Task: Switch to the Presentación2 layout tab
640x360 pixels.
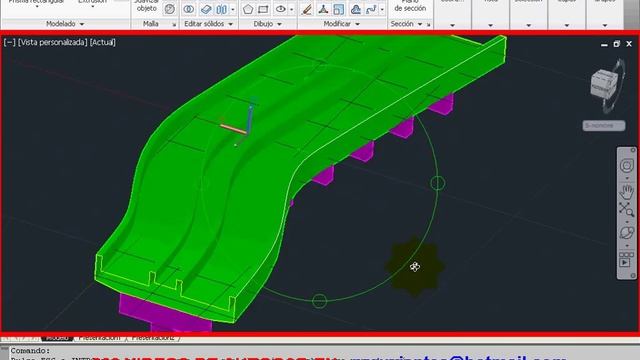Action: [153, 338]
